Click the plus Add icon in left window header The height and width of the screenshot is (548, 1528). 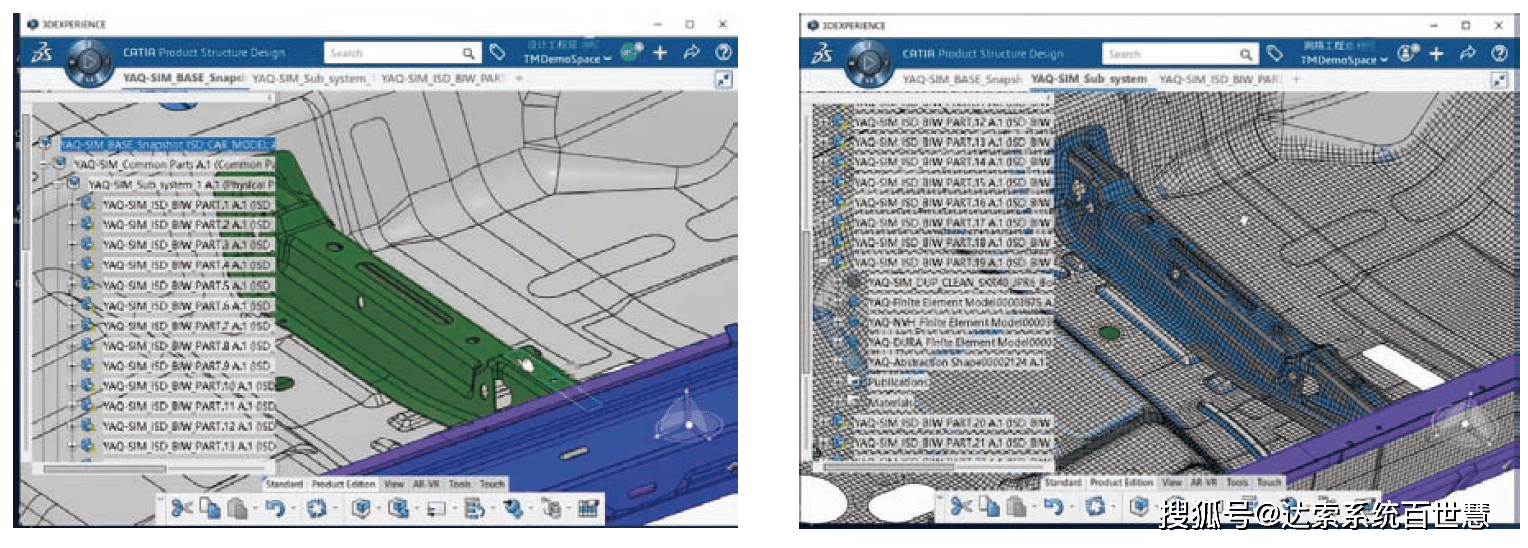coord(660,53)
